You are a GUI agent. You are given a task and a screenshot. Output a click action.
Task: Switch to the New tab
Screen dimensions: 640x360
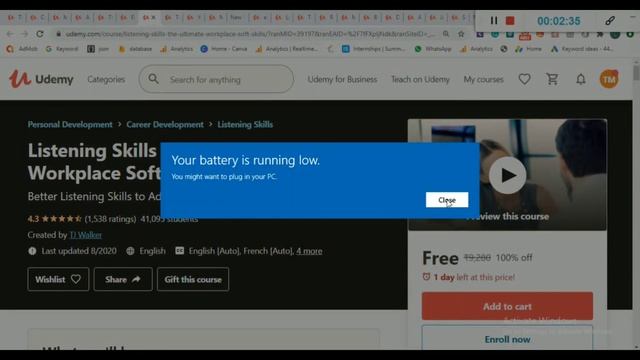click(x=236, y=18)
